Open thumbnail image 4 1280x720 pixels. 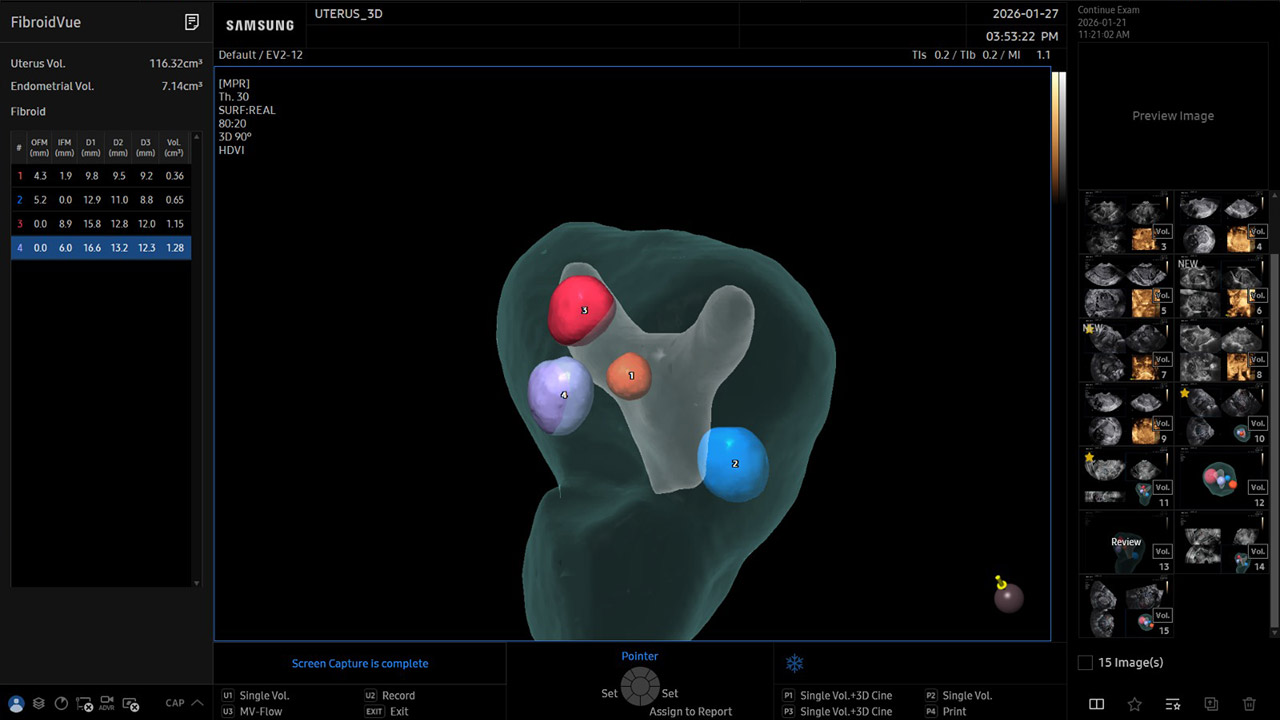click(x=1222, y=222)
